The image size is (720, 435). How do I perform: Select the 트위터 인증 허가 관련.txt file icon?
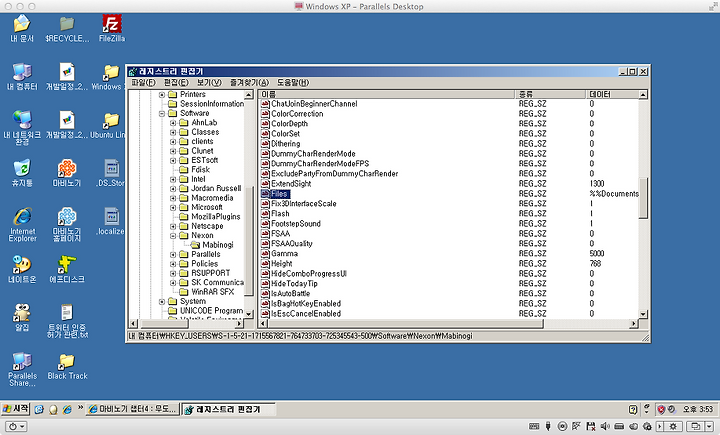[67, 321]
